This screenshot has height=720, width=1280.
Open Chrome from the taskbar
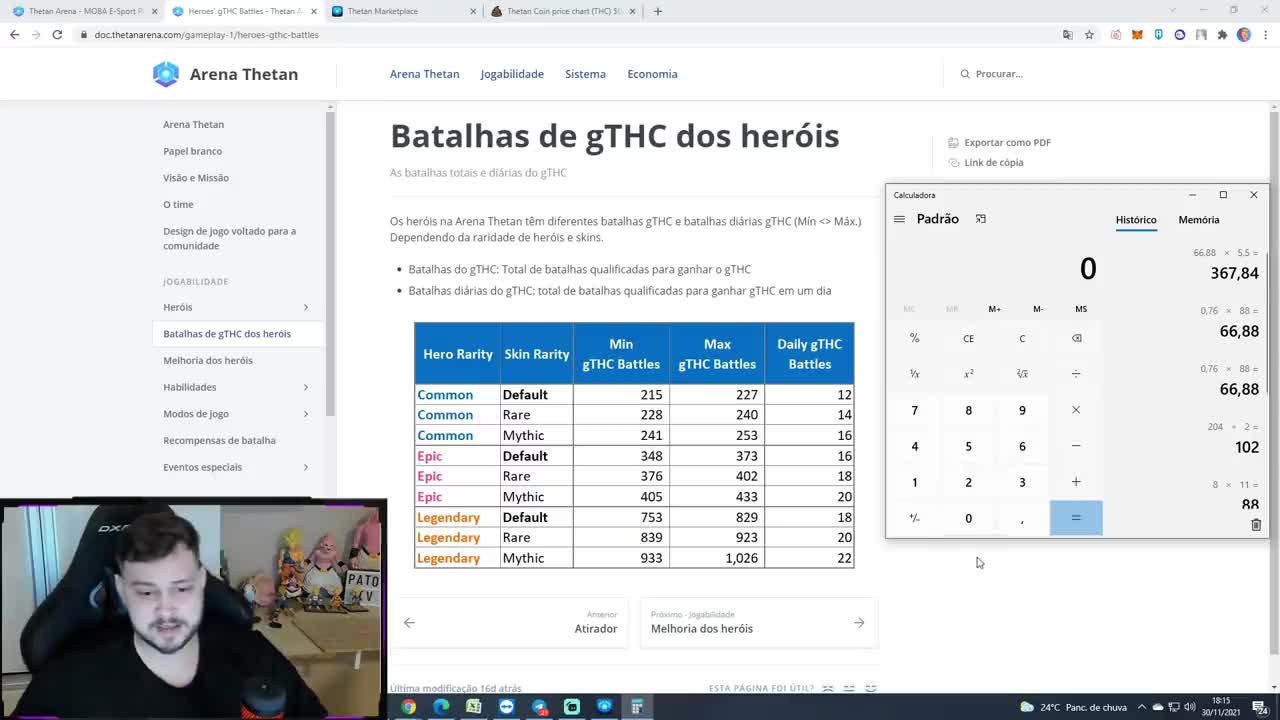pyautogui.click(x=408, y=707)
